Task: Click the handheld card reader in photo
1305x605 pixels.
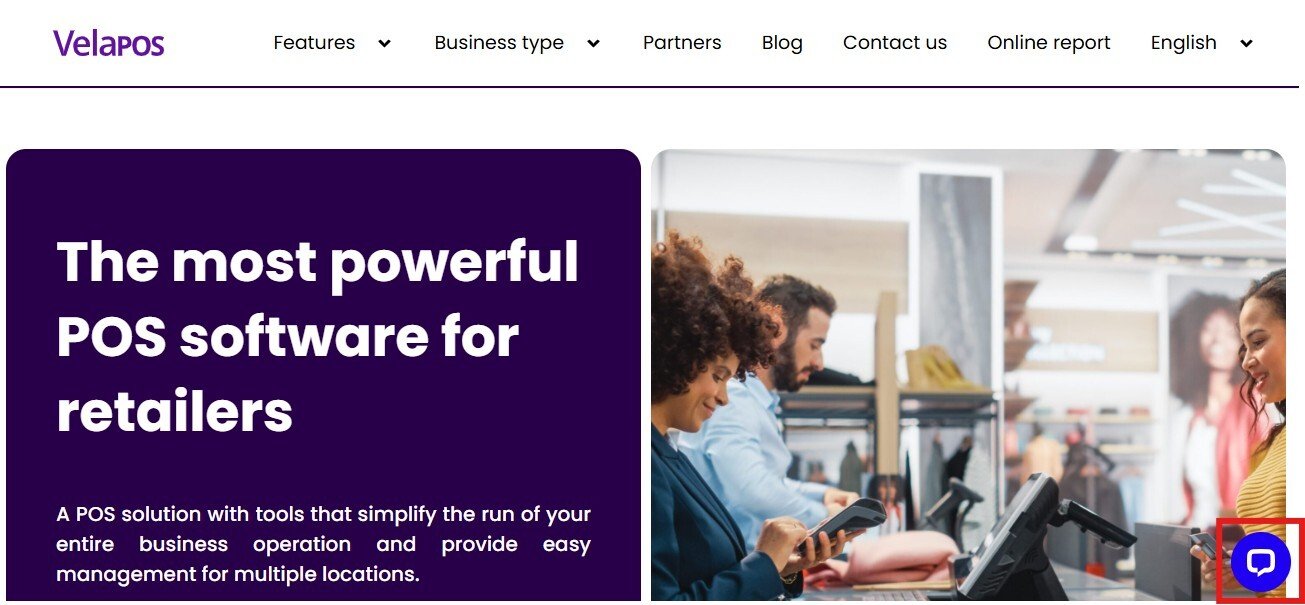Action: 845,522
